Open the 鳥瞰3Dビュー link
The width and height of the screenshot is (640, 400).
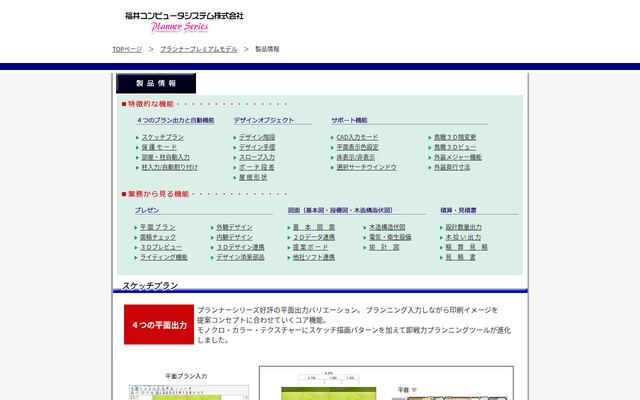tap(455, 147)
